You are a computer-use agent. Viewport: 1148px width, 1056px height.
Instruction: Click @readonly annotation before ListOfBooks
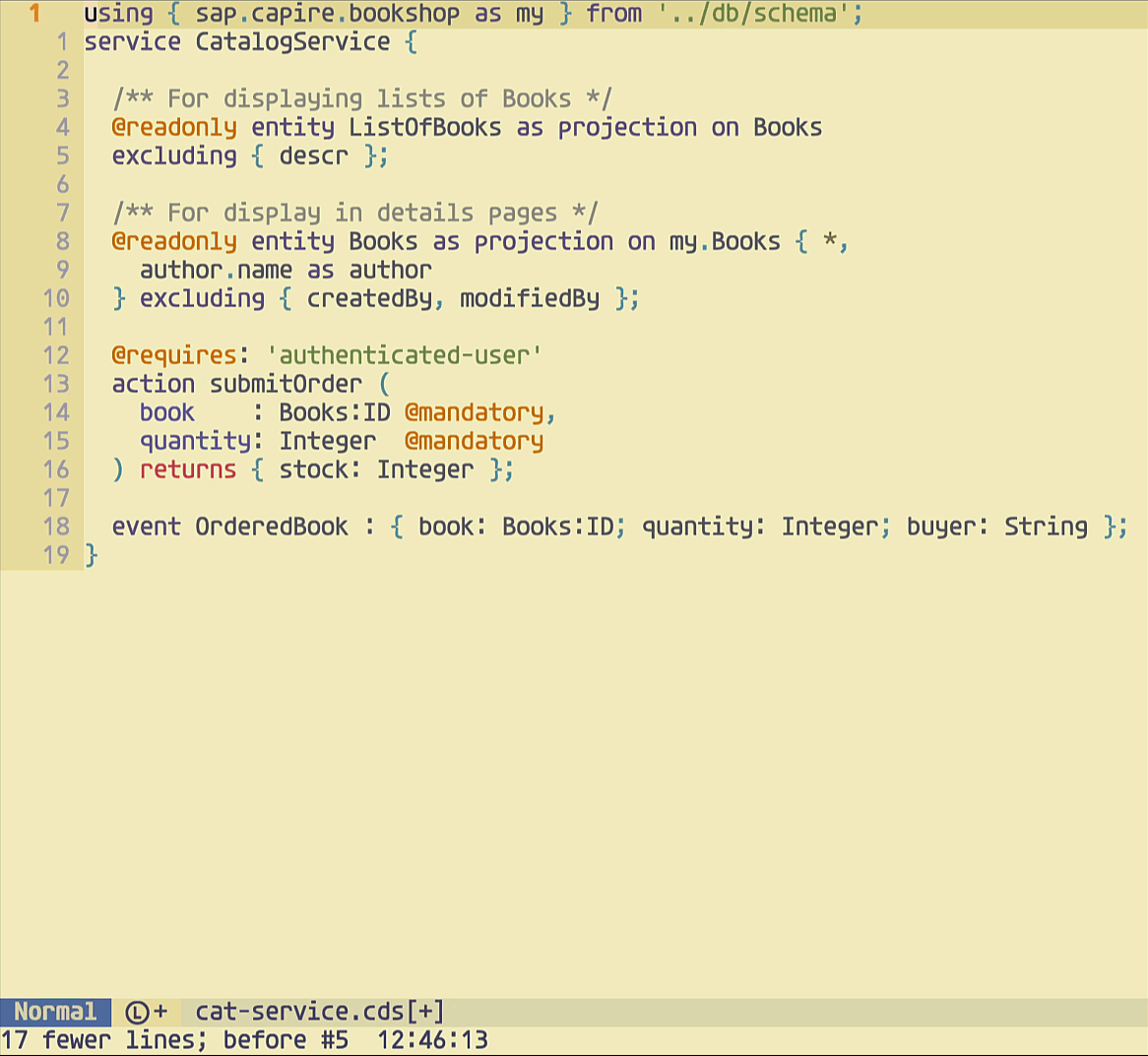[x=174, y=127]
